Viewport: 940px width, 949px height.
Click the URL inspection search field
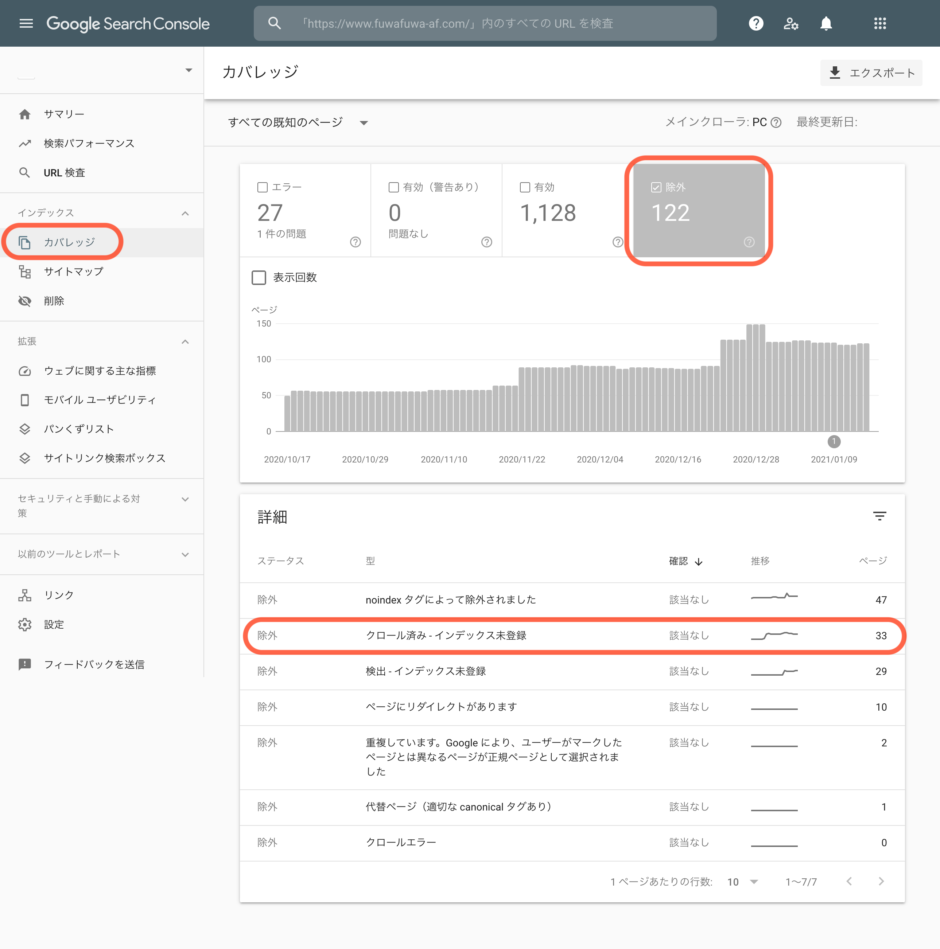pyautogui.click(x=485, y=24)
